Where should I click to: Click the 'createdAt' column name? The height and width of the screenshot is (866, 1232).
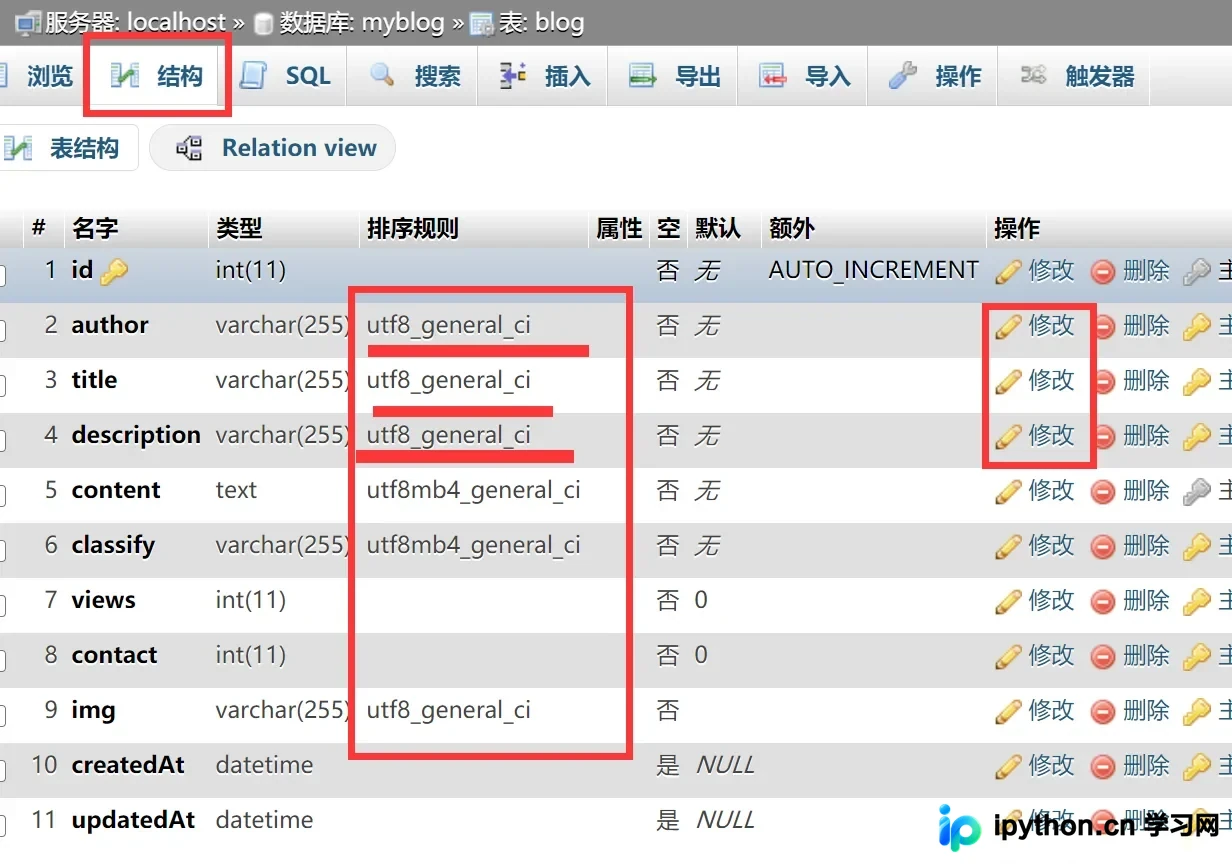128,765
